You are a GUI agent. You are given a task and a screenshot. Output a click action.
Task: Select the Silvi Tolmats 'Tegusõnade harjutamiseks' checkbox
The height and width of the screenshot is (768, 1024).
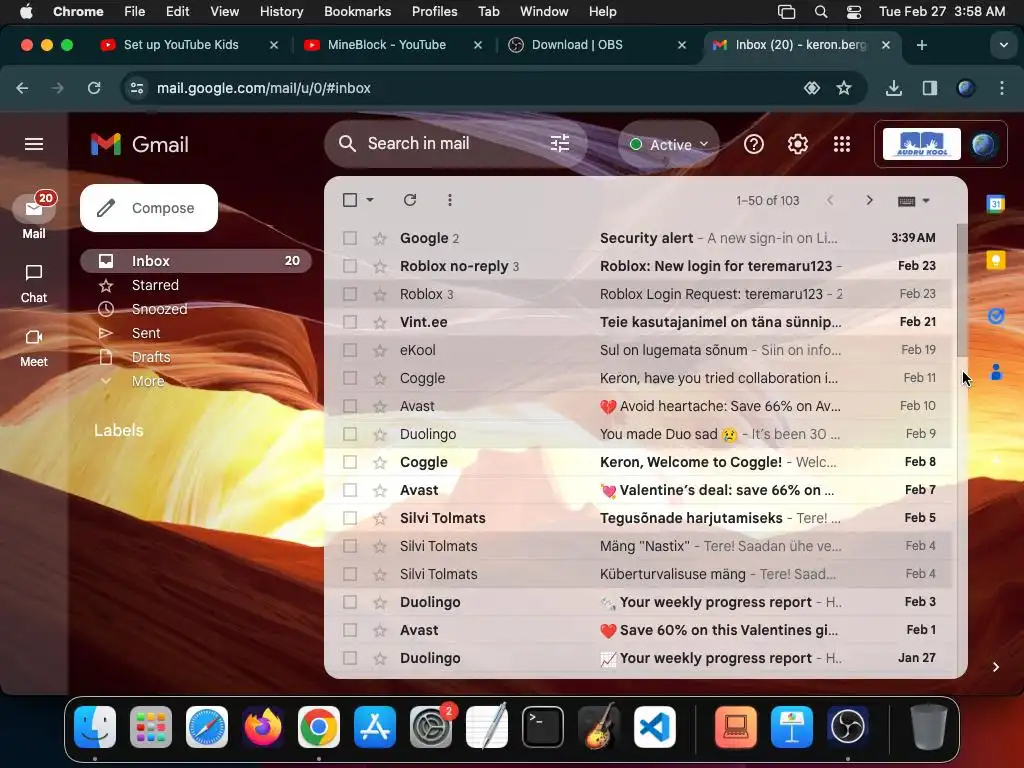coord(350,518)
